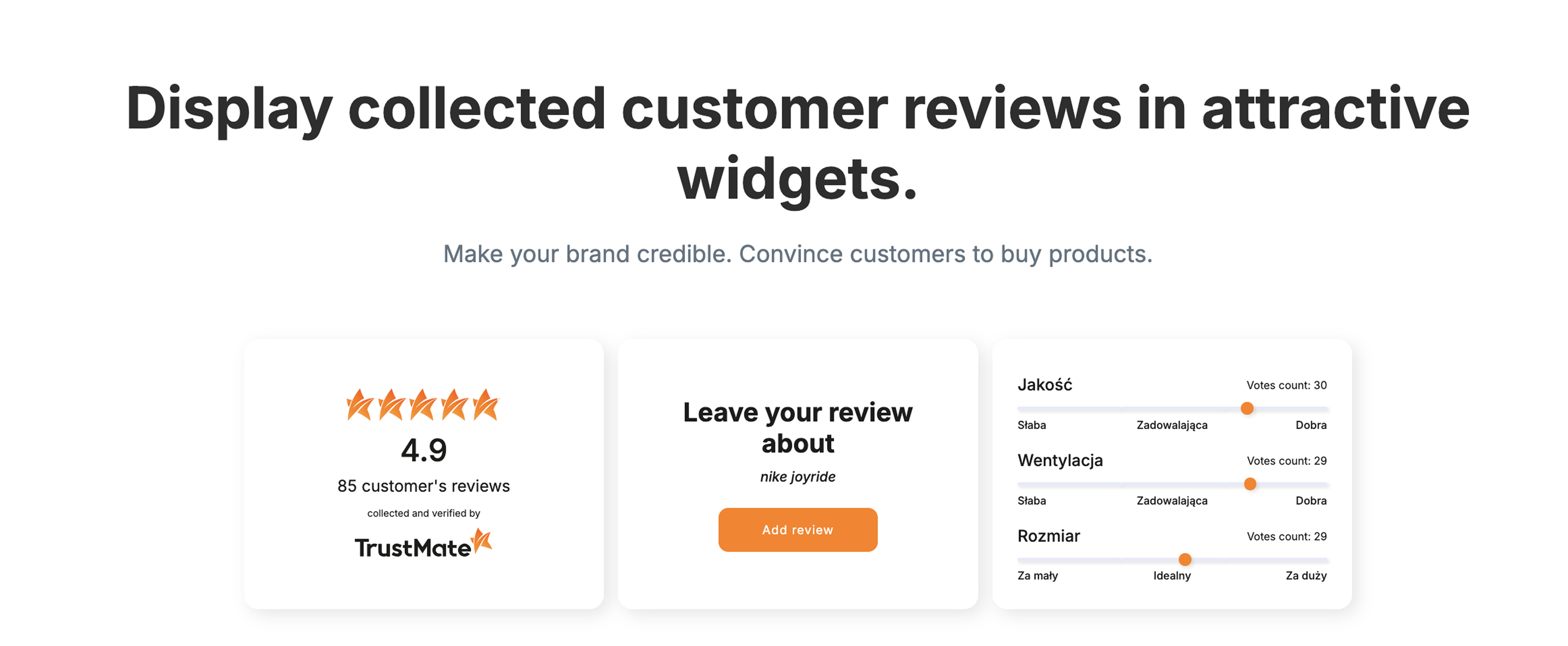Screen dimensions: 1568x646
Task: Click the second orange rating star
Action: (x=392, y=405)
